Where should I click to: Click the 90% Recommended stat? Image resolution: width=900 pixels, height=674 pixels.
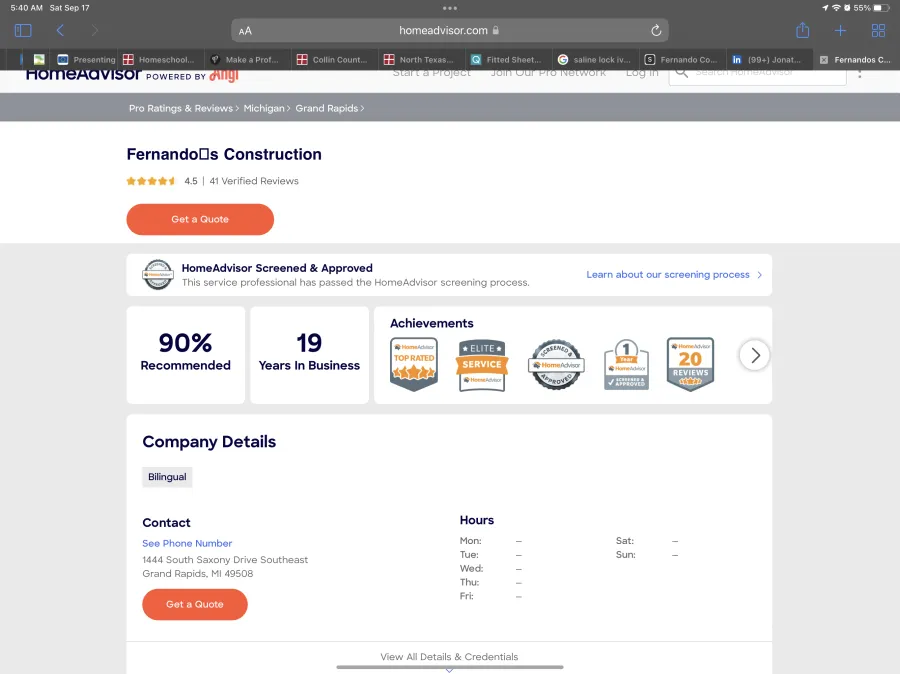pos(185,355)
